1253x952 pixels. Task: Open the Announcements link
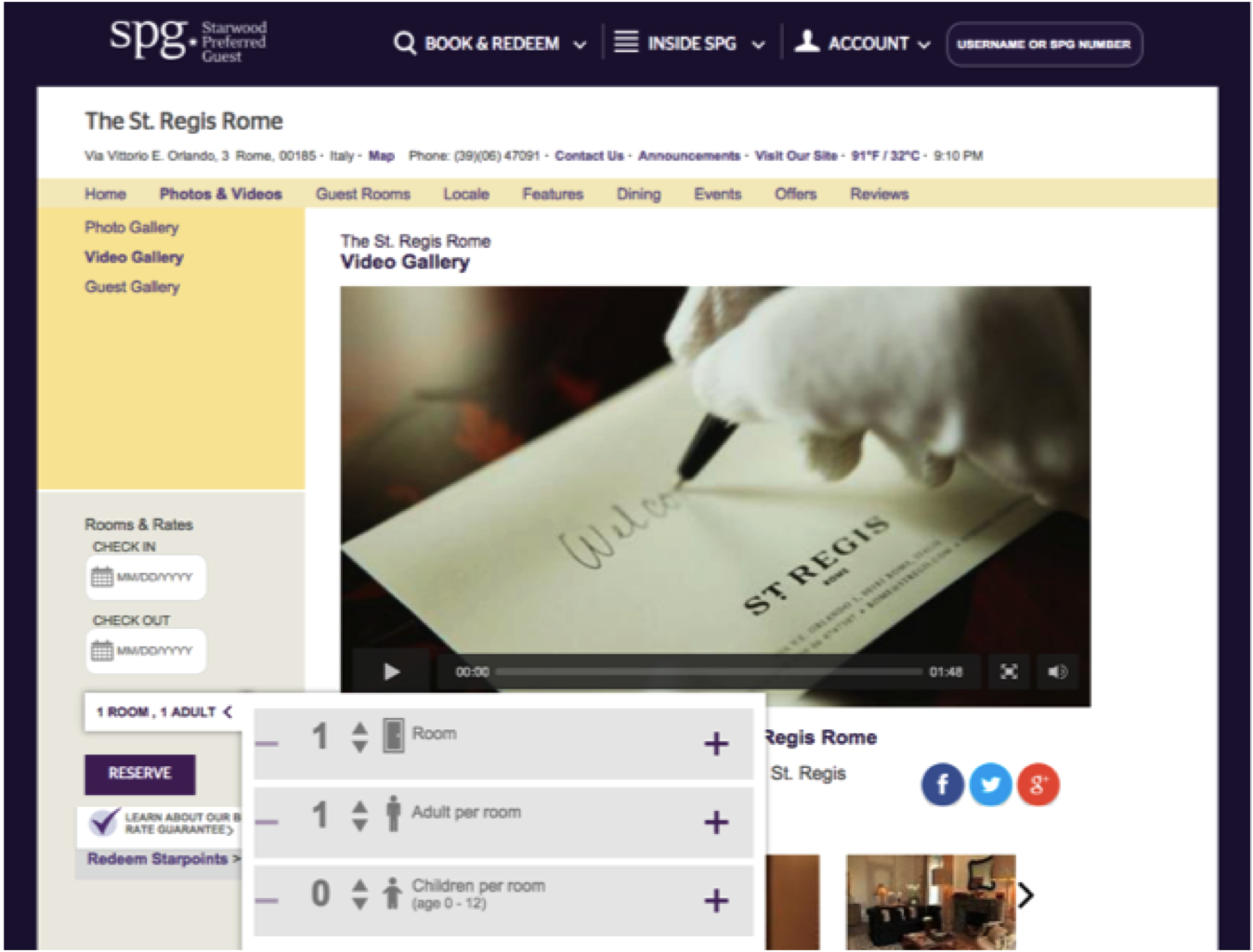689,156
